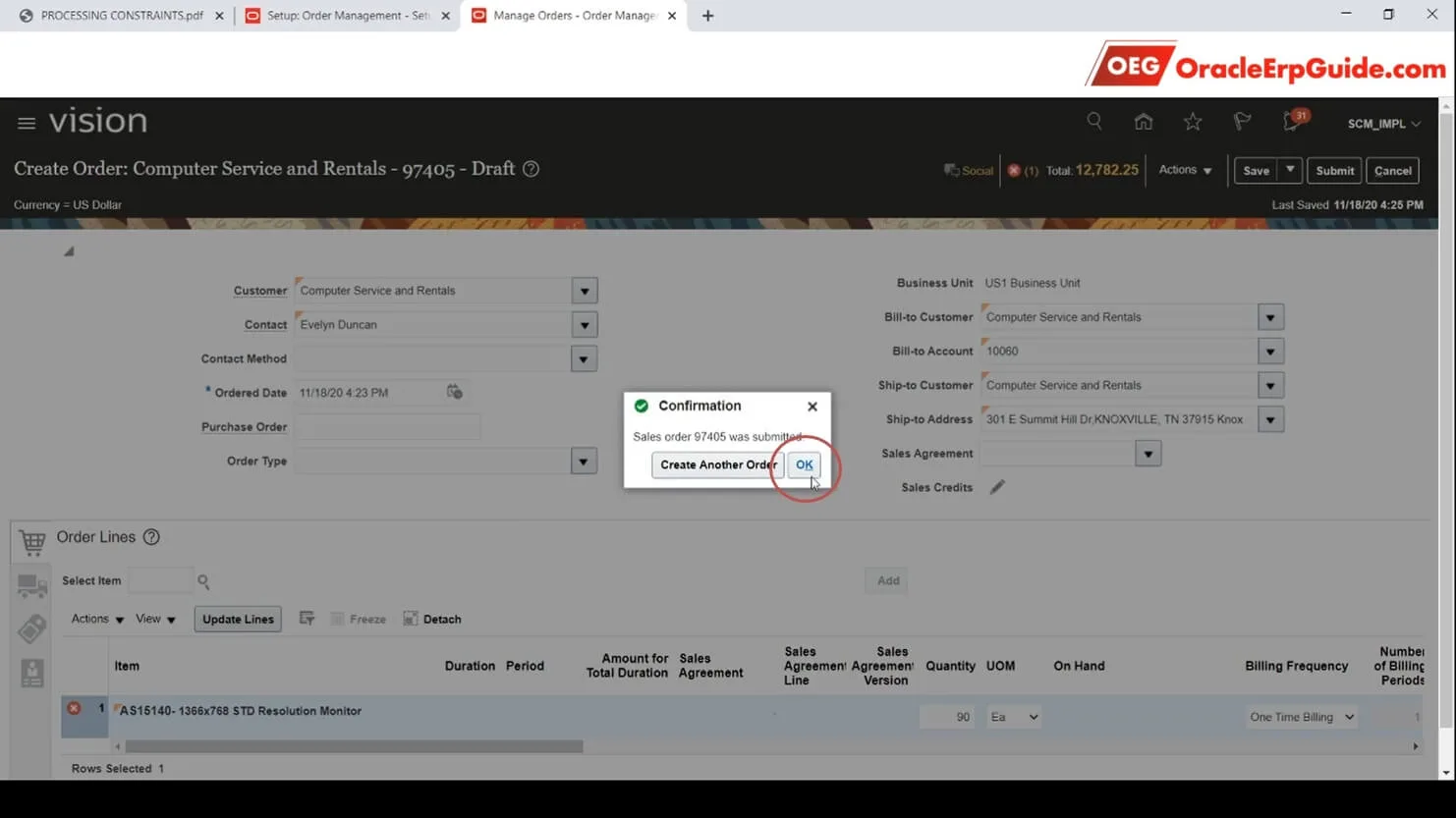The width and height of the screenshot is (1456, 818).
Task: Open the UOM Ea dropdown on line 1
Action: (1014, 717)
